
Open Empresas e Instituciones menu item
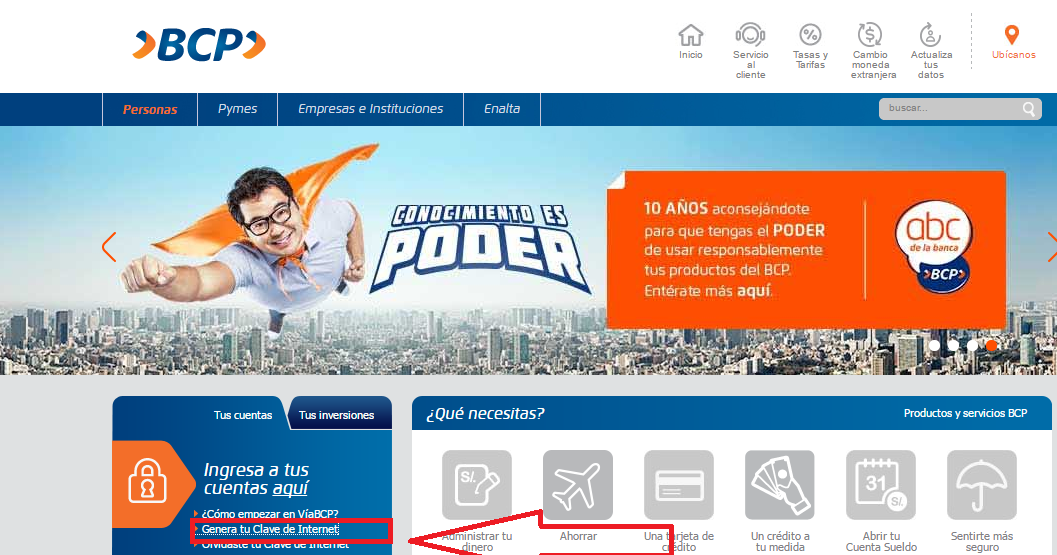tap(371, 109)
